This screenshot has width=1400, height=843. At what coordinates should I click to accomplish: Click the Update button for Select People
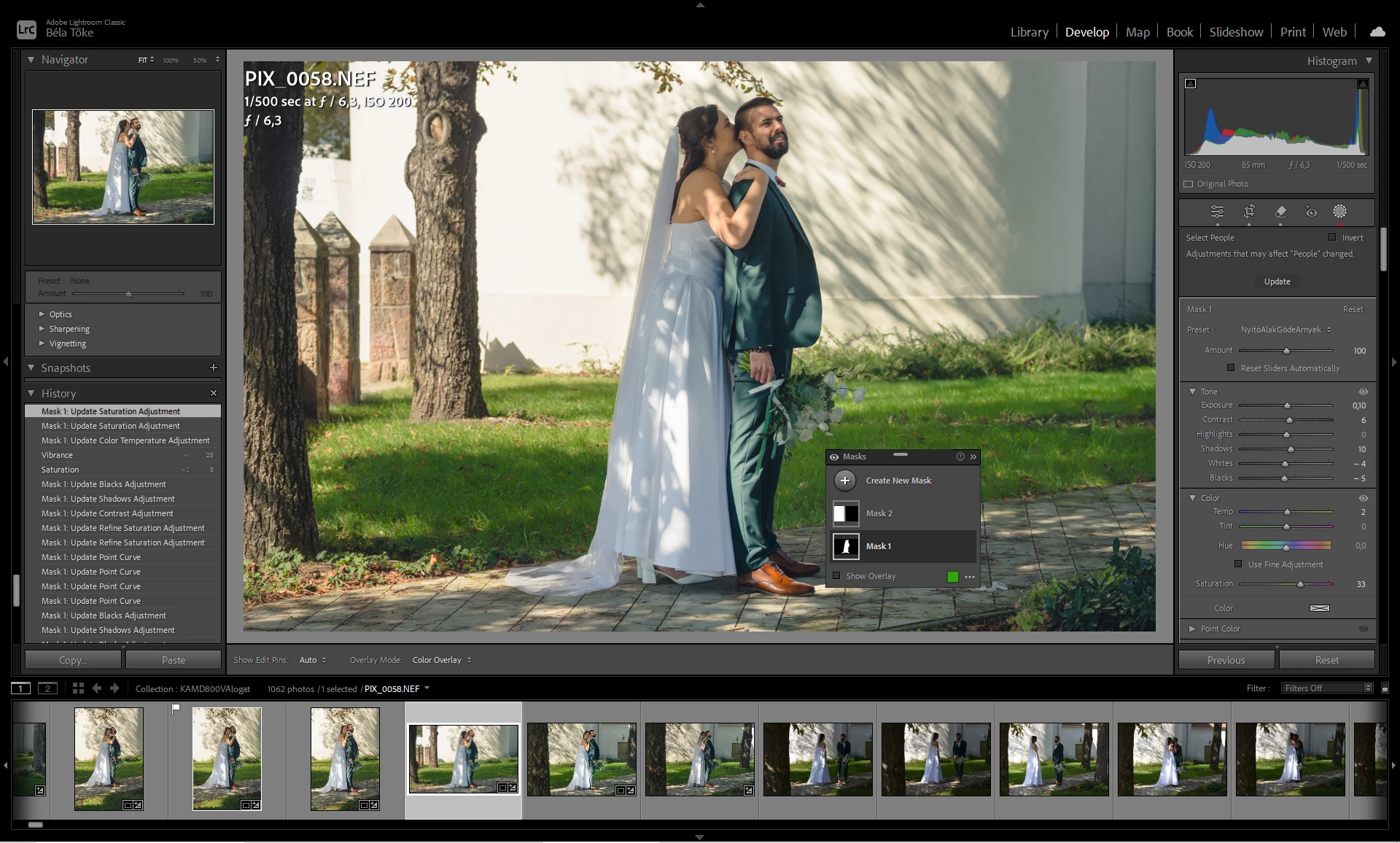pos(1277,281)
